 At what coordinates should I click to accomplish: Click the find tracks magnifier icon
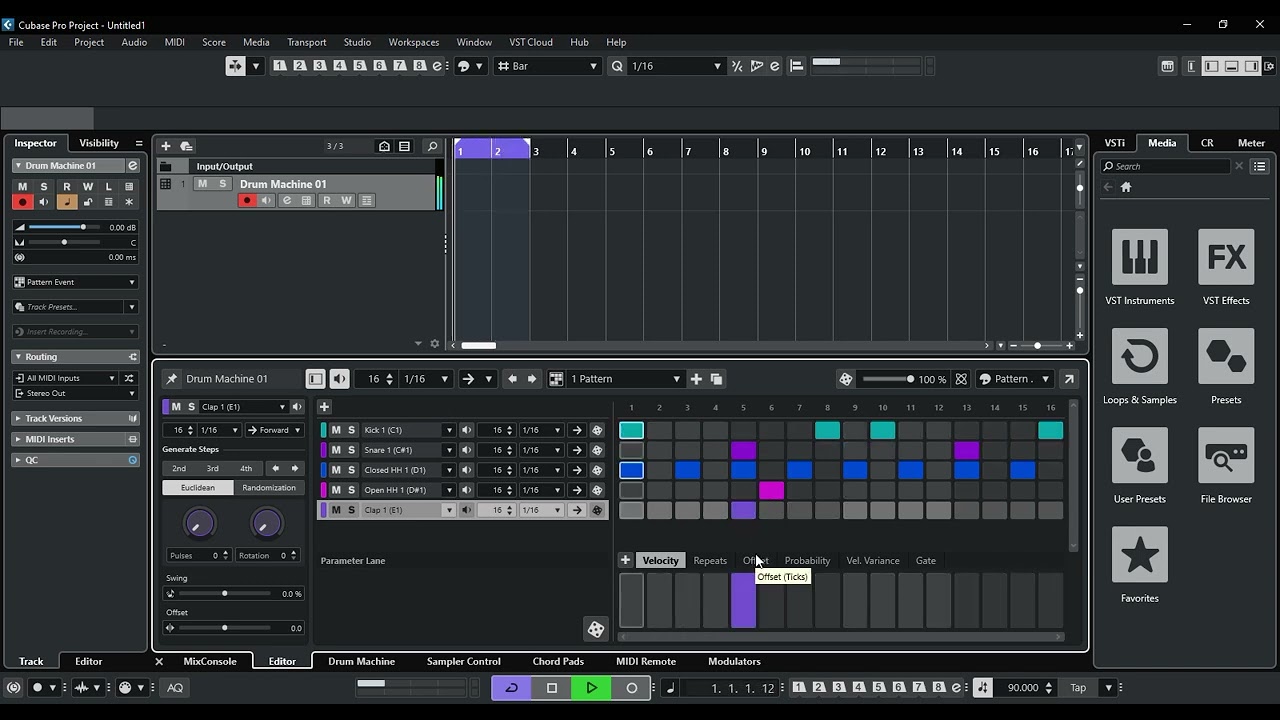click(432, 146)
